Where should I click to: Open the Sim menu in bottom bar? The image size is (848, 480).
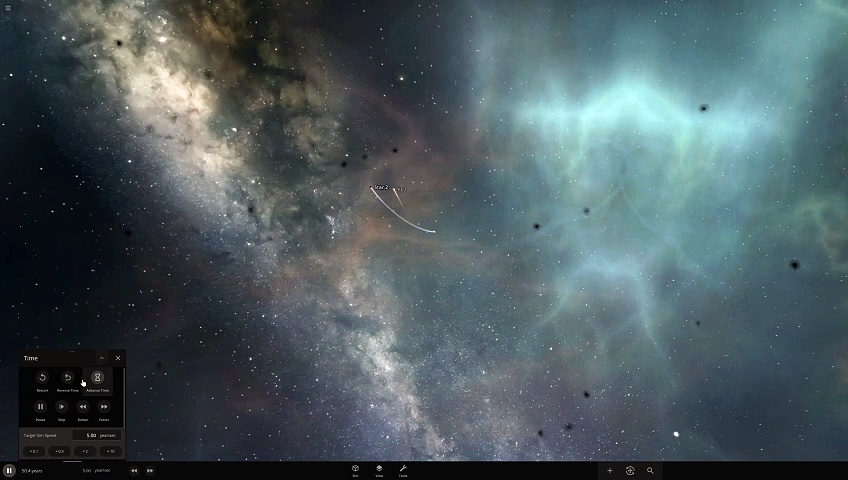[355, 469]
